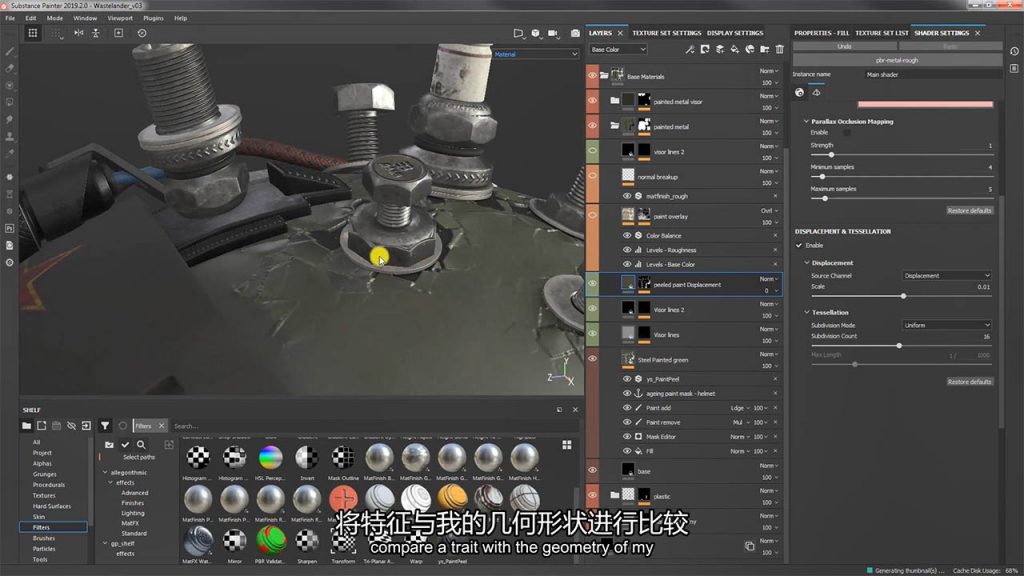Toggle the viewport grid display icon
Image resolution: width=1024 pixels, height=576 pixels.
pyautogui.click(x=33, y=33)
